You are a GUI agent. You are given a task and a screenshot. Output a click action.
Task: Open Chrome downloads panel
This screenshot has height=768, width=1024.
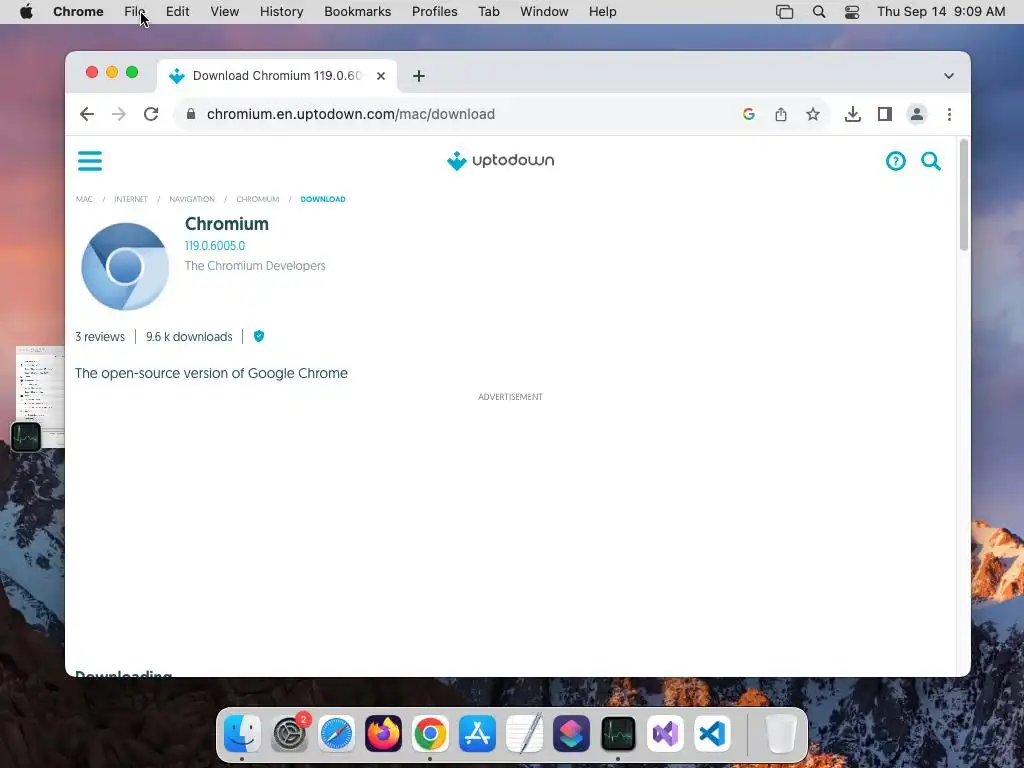(x=852, y=114)
